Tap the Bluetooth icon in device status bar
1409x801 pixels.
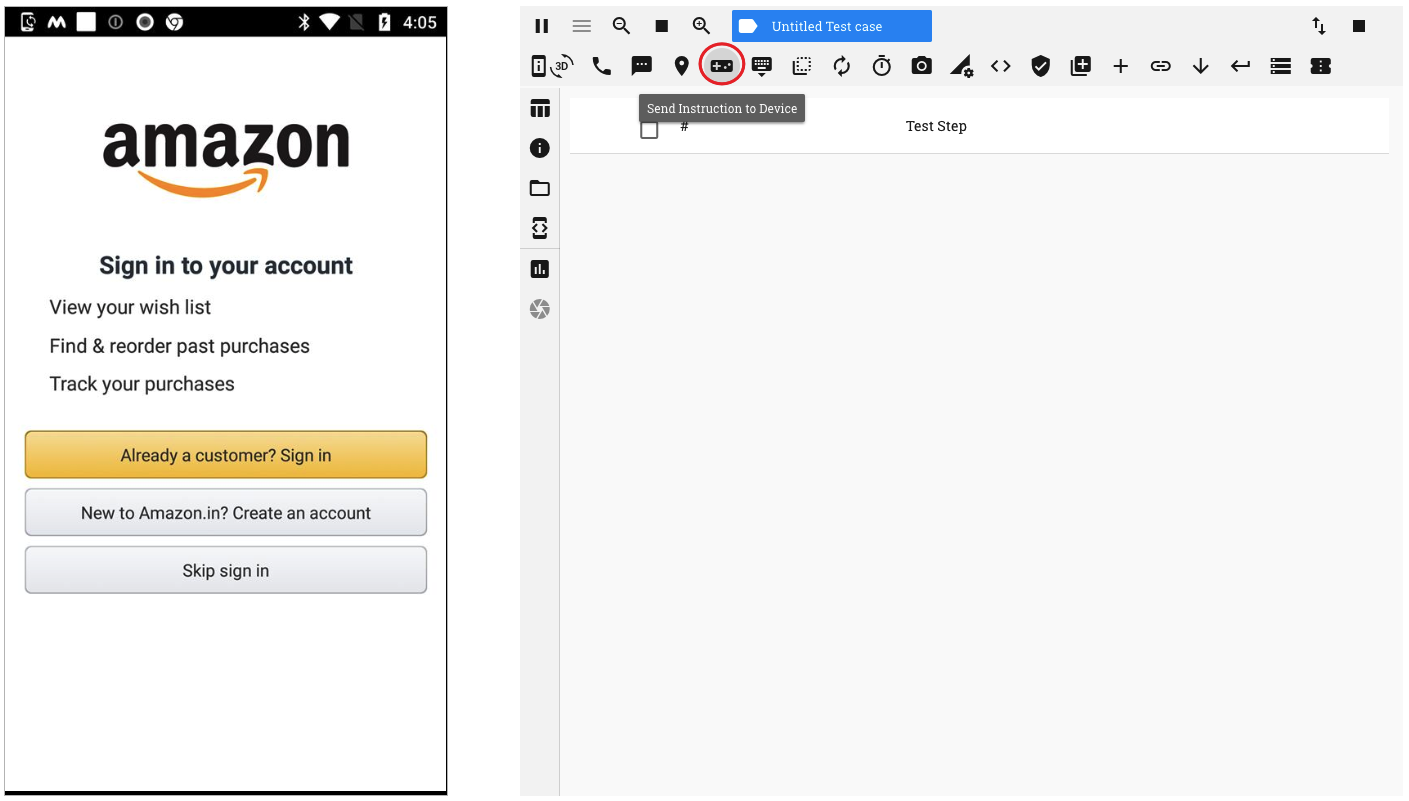pos(305,22)
